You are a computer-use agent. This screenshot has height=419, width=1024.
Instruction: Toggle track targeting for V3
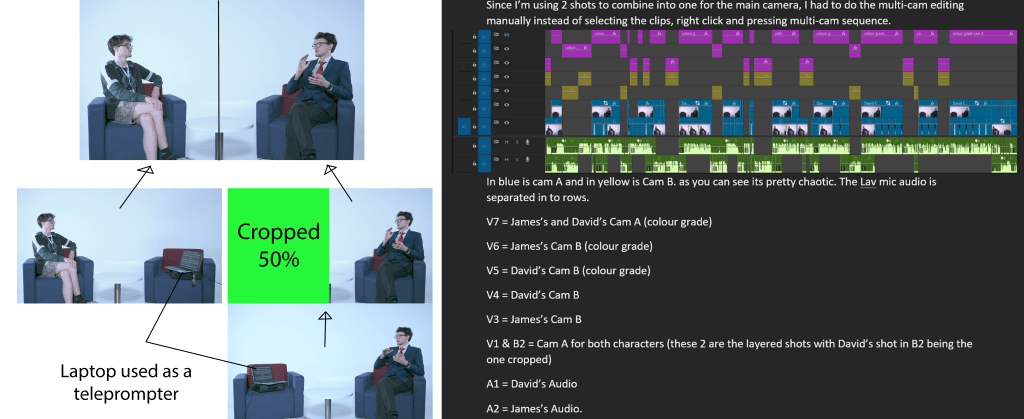[x=485, y=93]
